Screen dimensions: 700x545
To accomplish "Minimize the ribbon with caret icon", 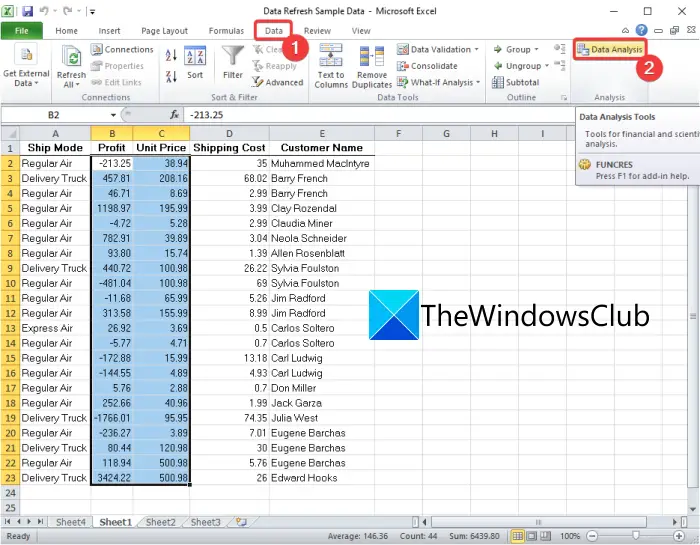I will click(x=625, y=30).
